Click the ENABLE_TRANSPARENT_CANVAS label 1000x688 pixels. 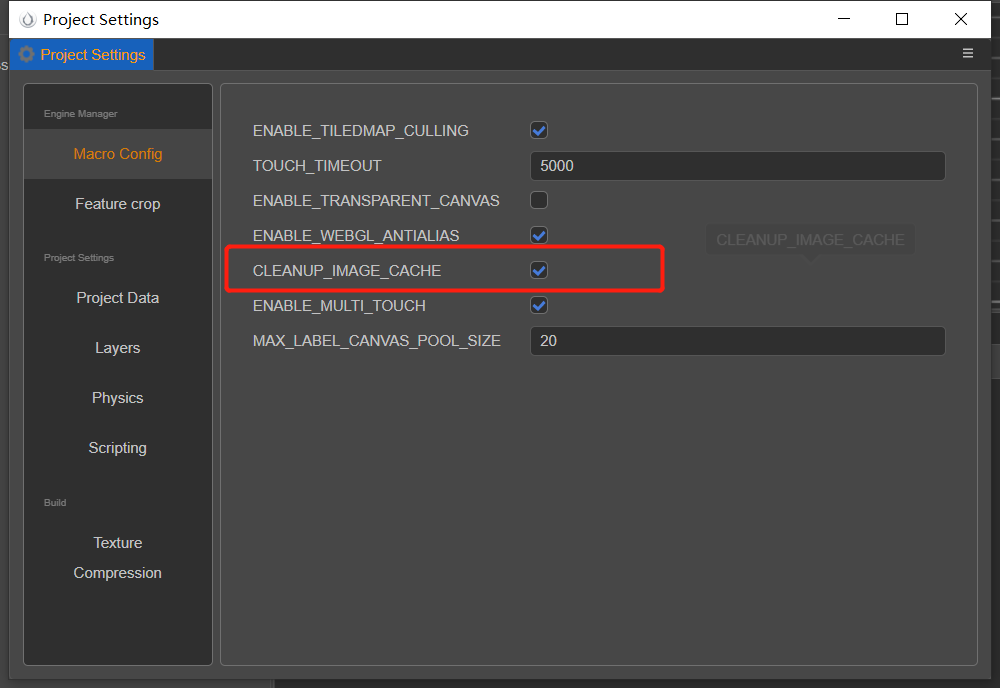[376, 200]
